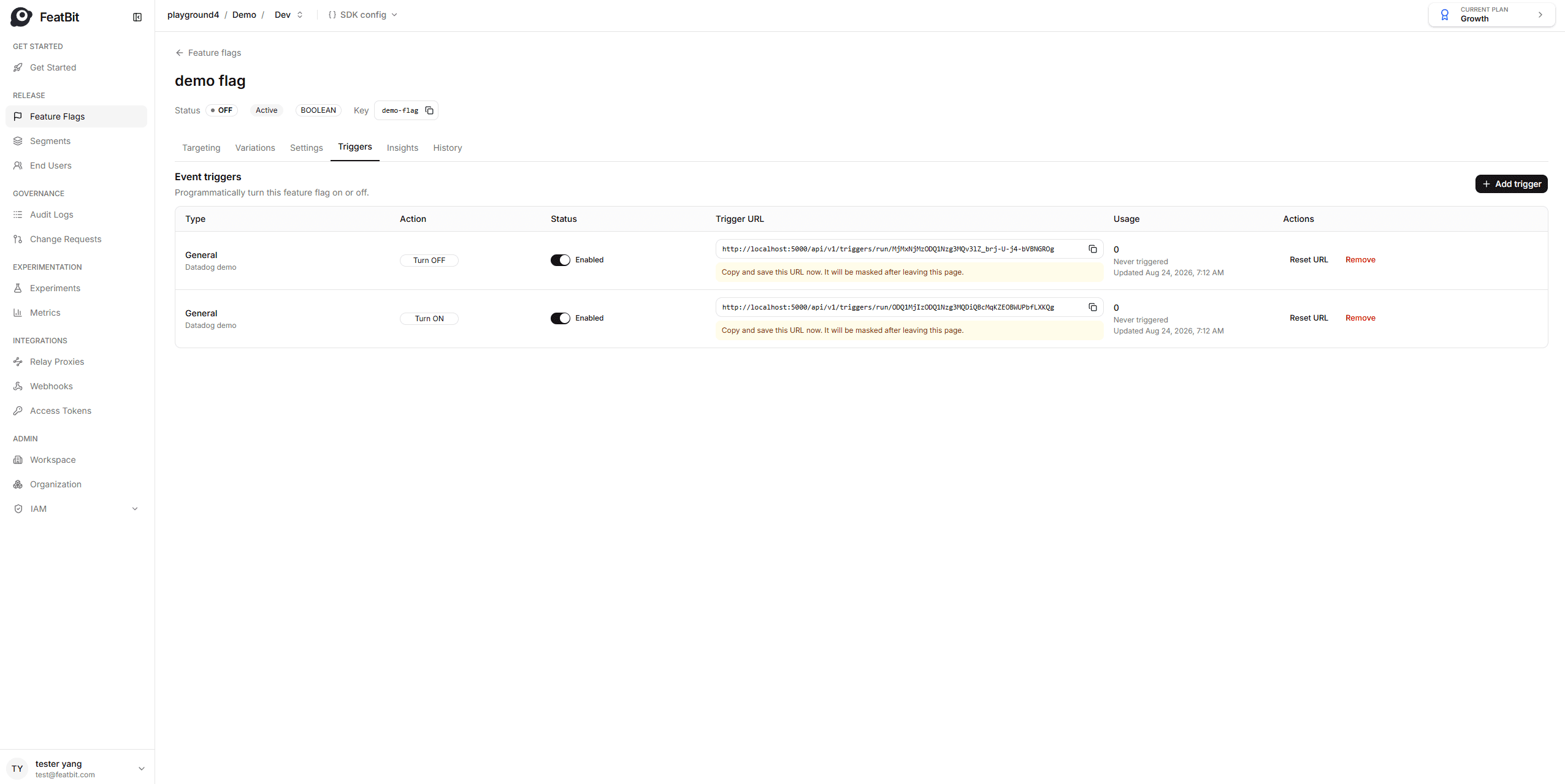Open Webhooks in the sidebar

tap(76, 386)
